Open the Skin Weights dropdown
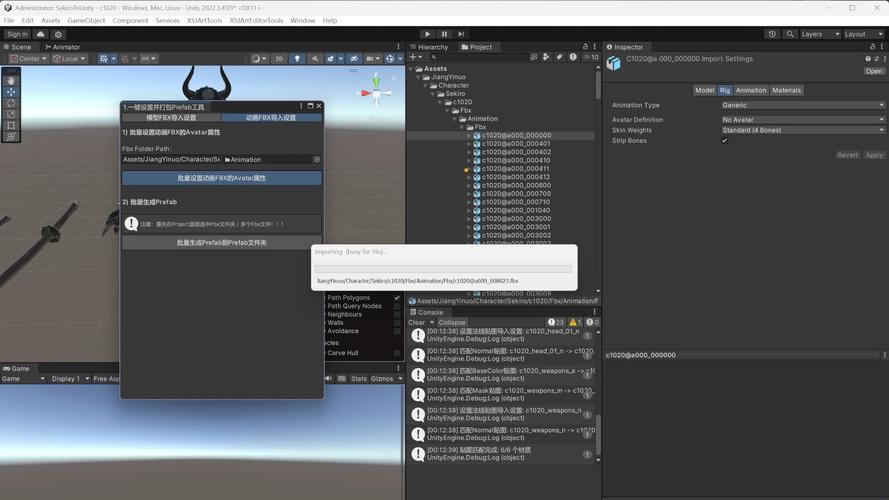The image size is (889, 500). (803, 130)
